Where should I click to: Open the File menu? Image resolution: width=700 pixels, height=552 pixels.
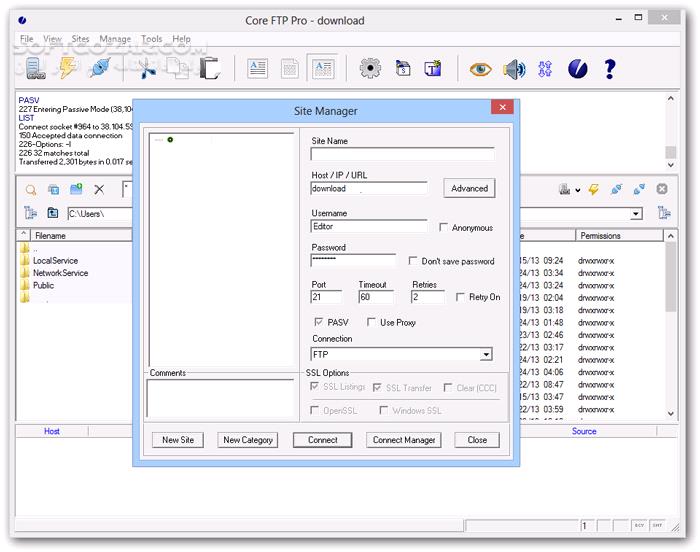click(27, 39)
